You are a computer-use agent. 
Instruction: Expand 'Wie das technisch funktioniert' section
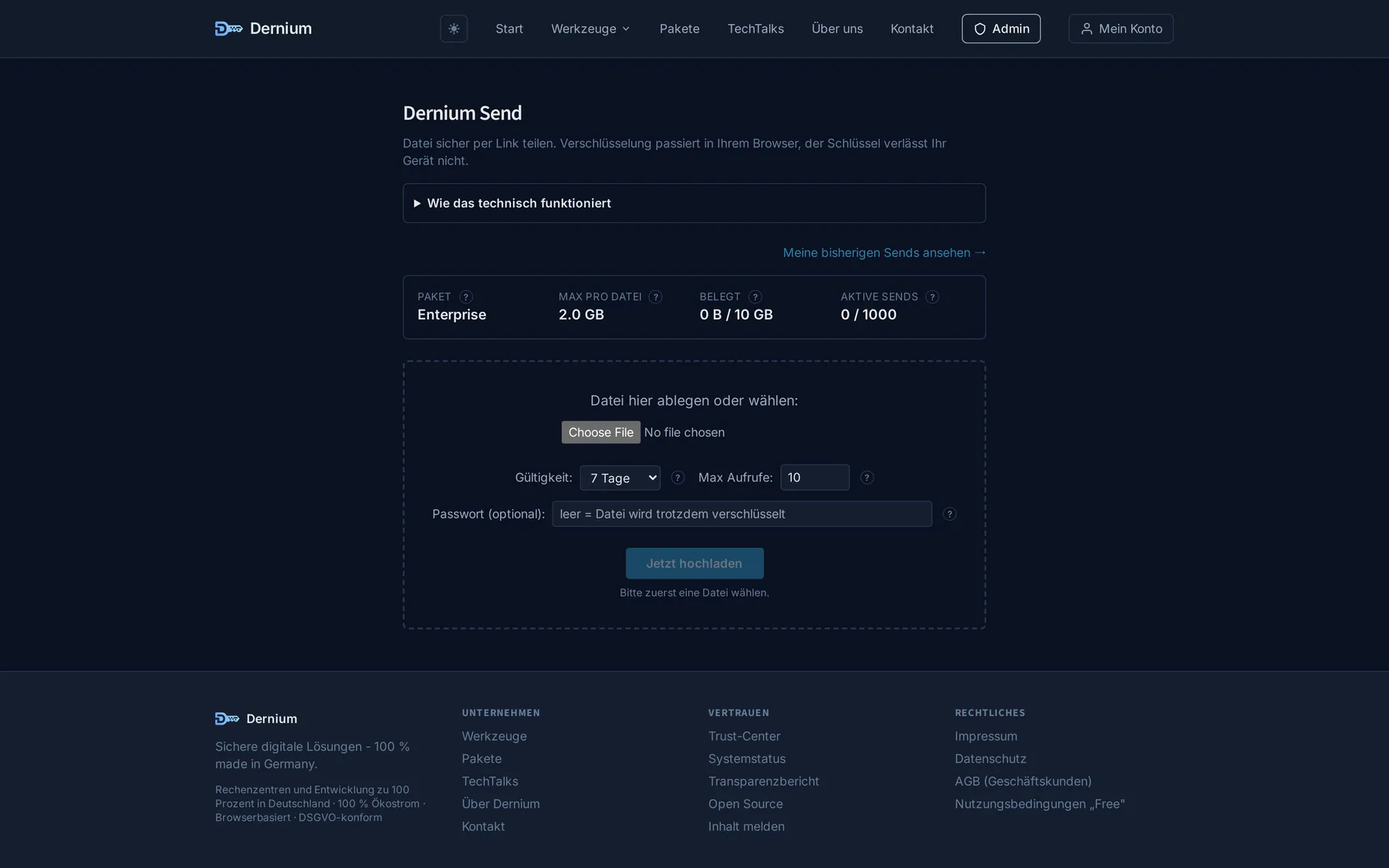(x=694, y=203)
